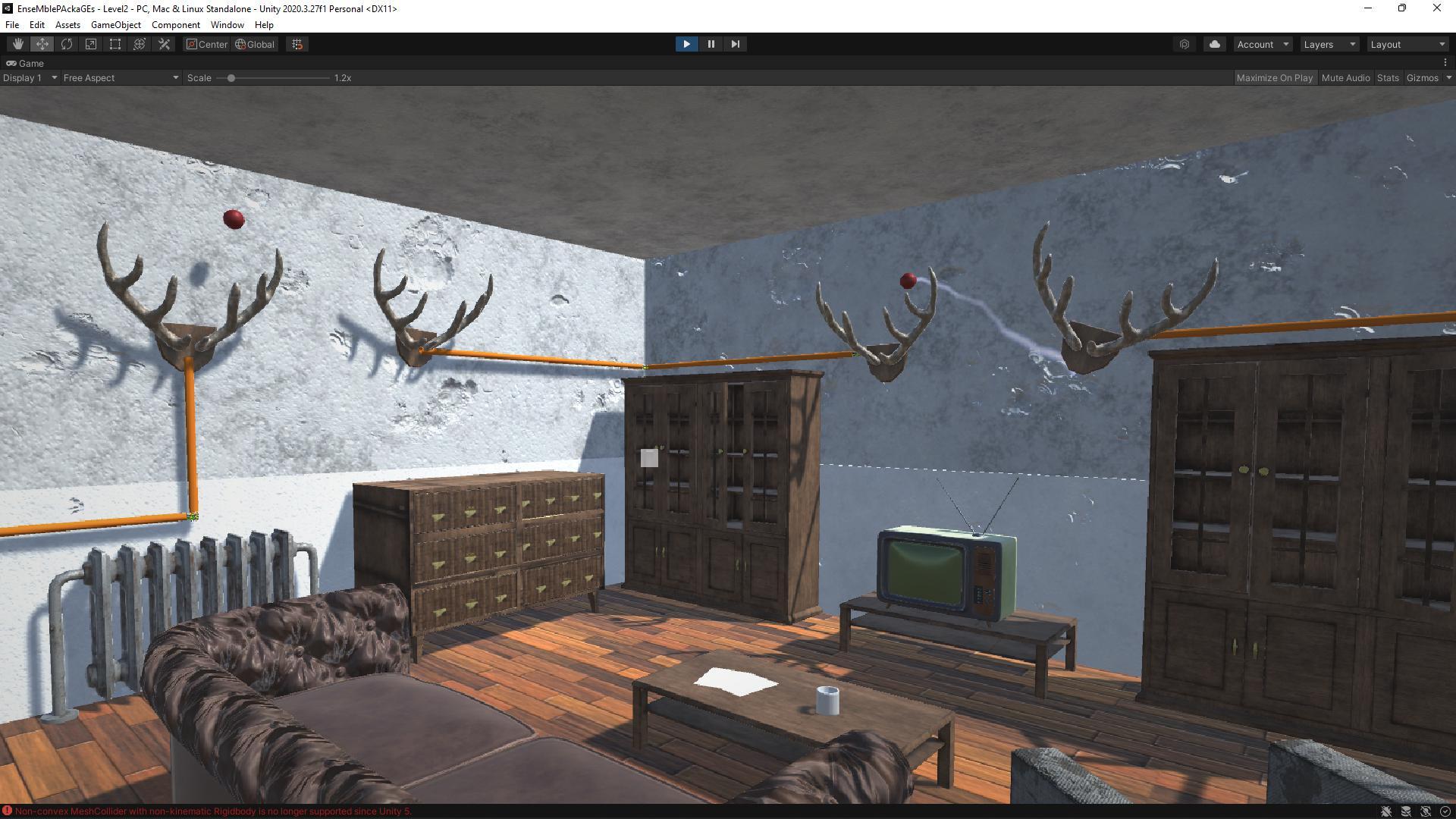Image resolution: width=1456 pixels, height=819 pixels.
Task: Toggle pivot Center button
Action: [x=207, y=44]
